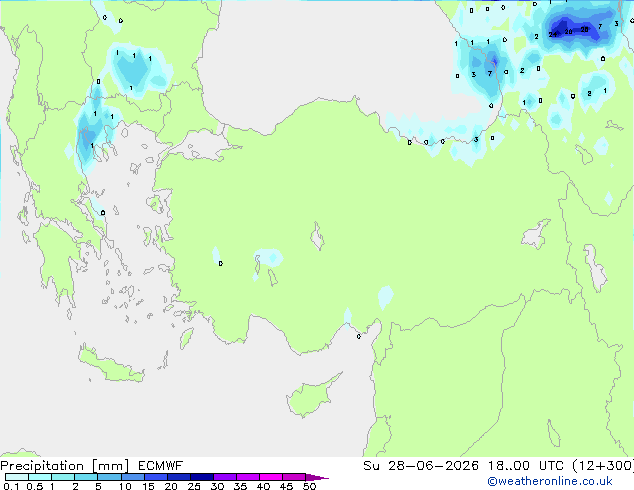Viewport: 634px width, 490px height.
Task: Click the '(12+300)' forecast offset text
Action: (x=603, y=466)
